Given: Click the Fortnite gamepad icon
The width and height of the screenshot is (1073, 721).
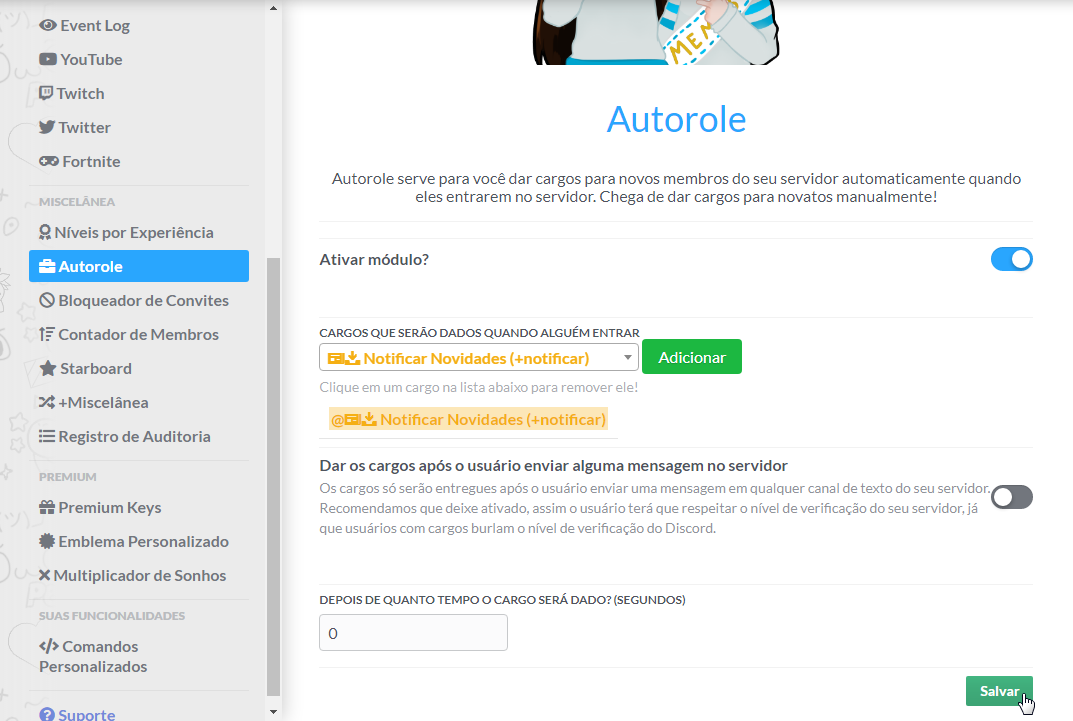Looking at the screenshot, I should 48,162.
